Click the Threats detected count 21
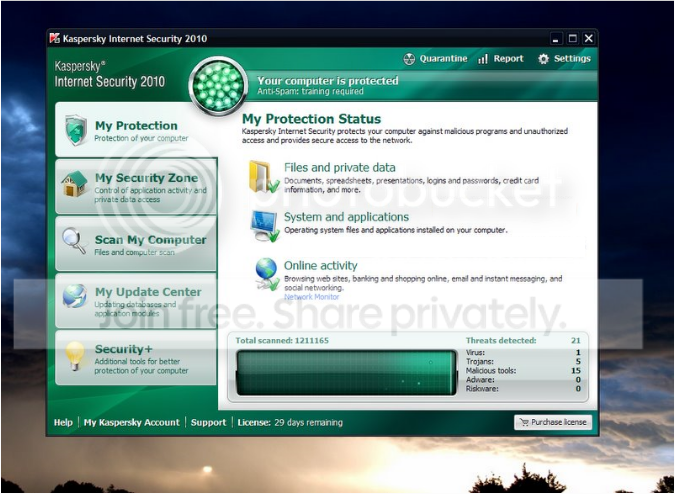Image resolution: width=675 pixels, height=494 pixels. coord(576,340)
